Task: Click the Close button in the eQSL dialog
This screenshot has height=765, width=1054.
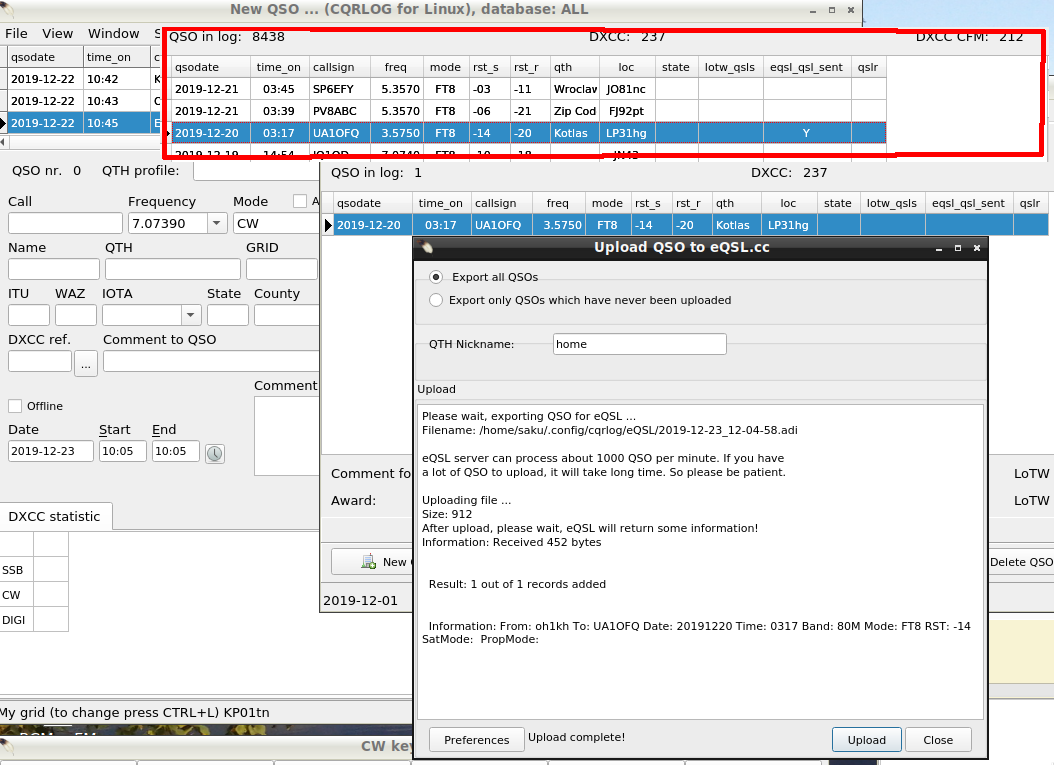Action: [x=938, y=739]
